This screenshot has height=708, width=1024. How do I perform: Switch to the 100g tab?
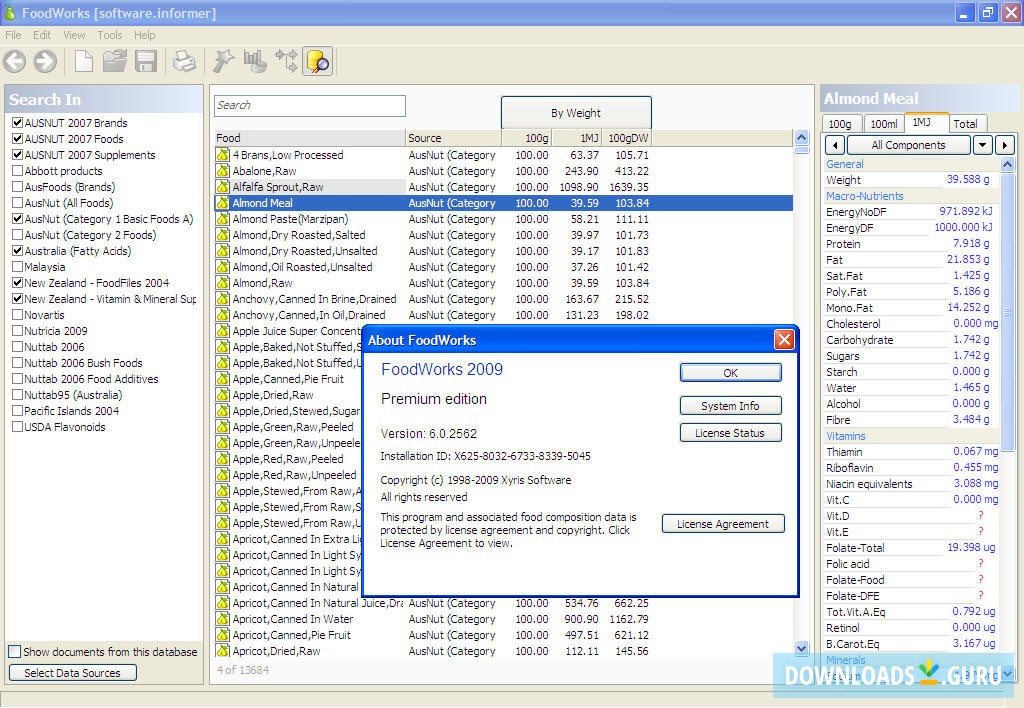pos(840,124)
